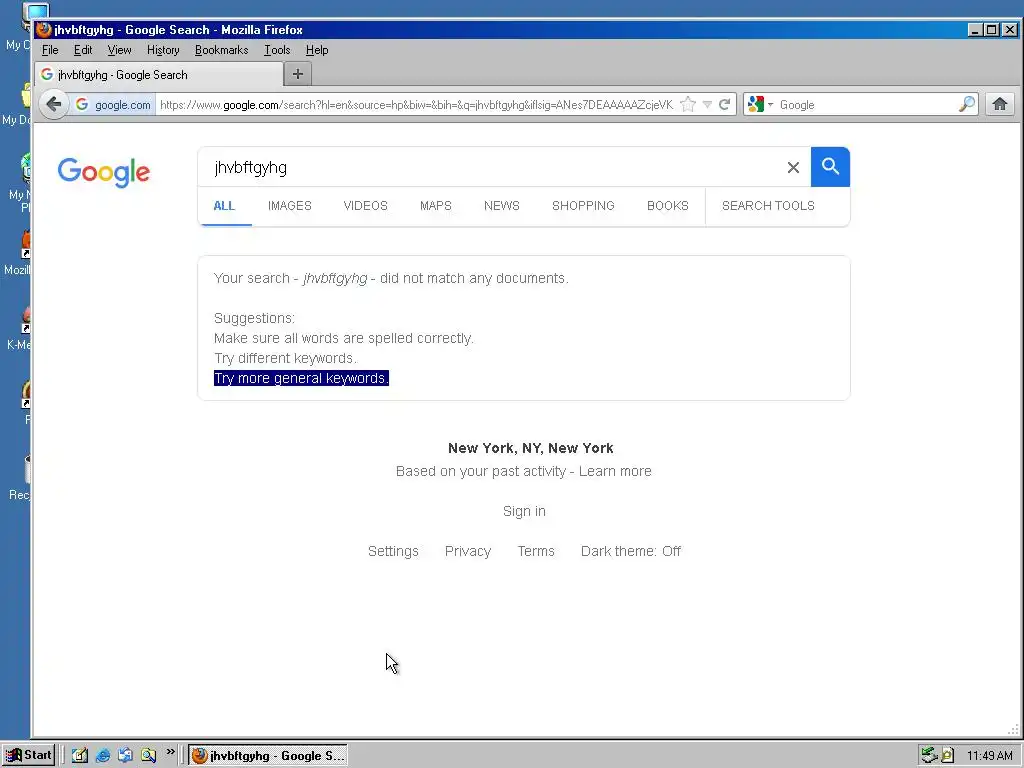This screenshot has width=1024, height=768.
Task: Switch to the VIDEOS results tab
Action: tap(365, 206)
